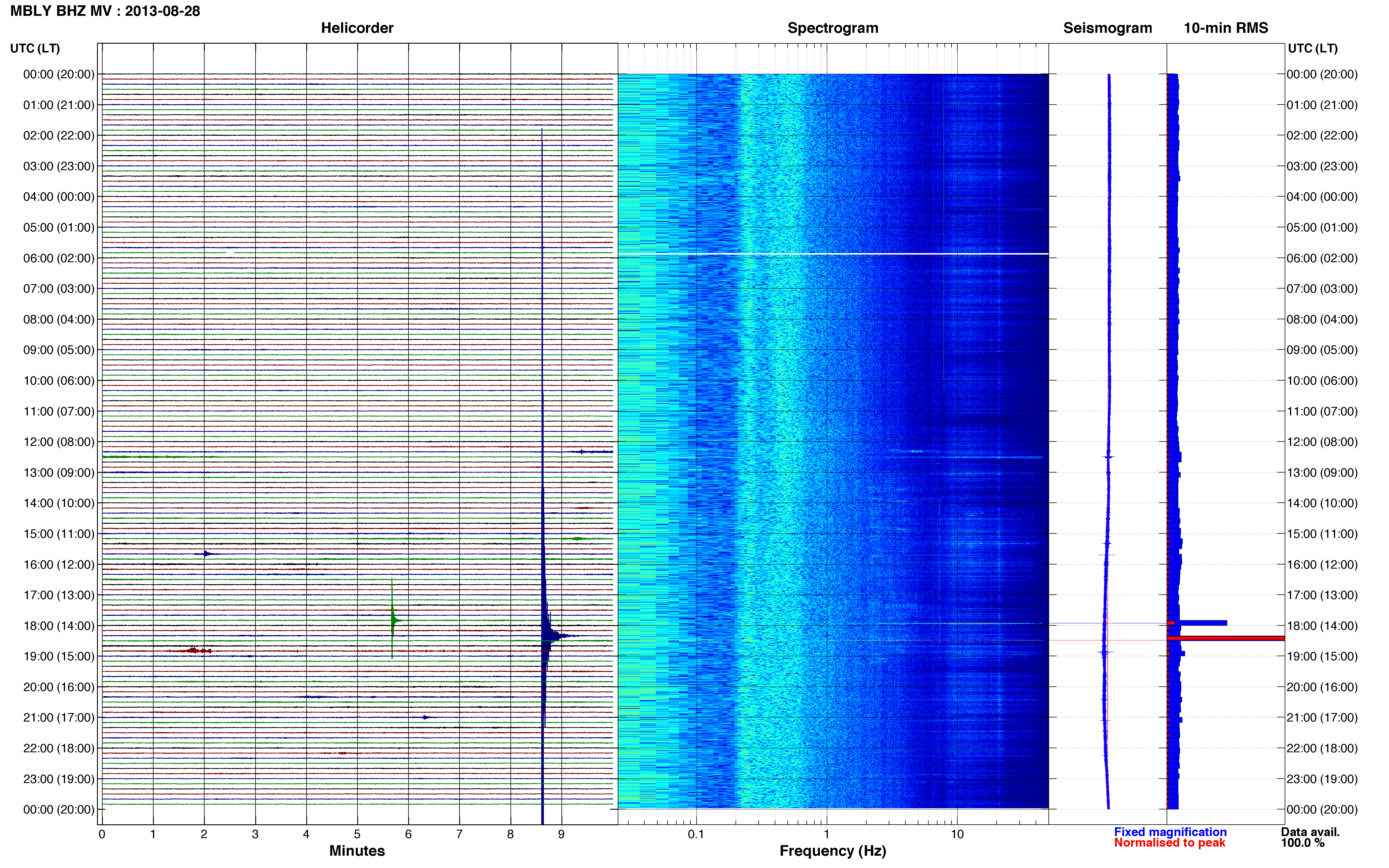
Task: Click the title 'MBLY BHZ MV : 2013-08-28'
Action: [105, 11]
